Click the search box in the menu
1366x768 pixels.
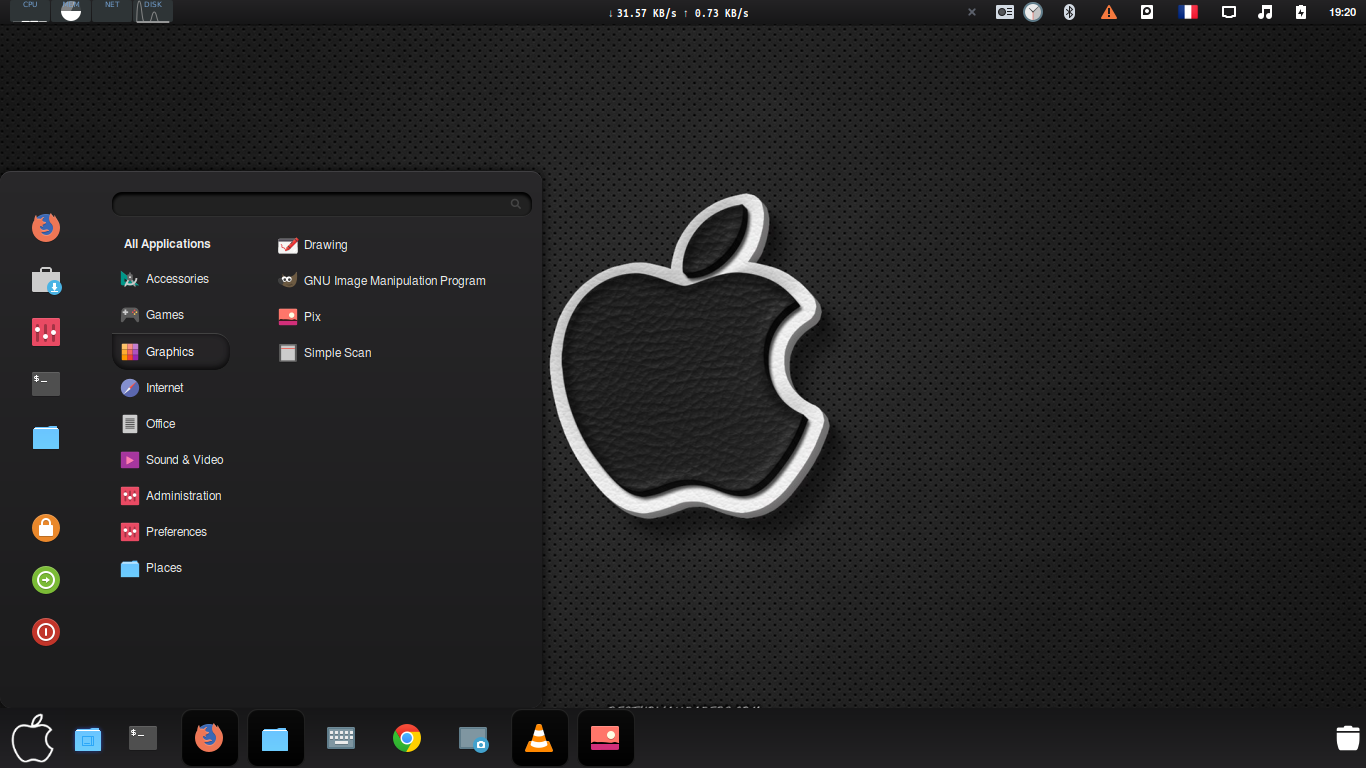[321, 204]
